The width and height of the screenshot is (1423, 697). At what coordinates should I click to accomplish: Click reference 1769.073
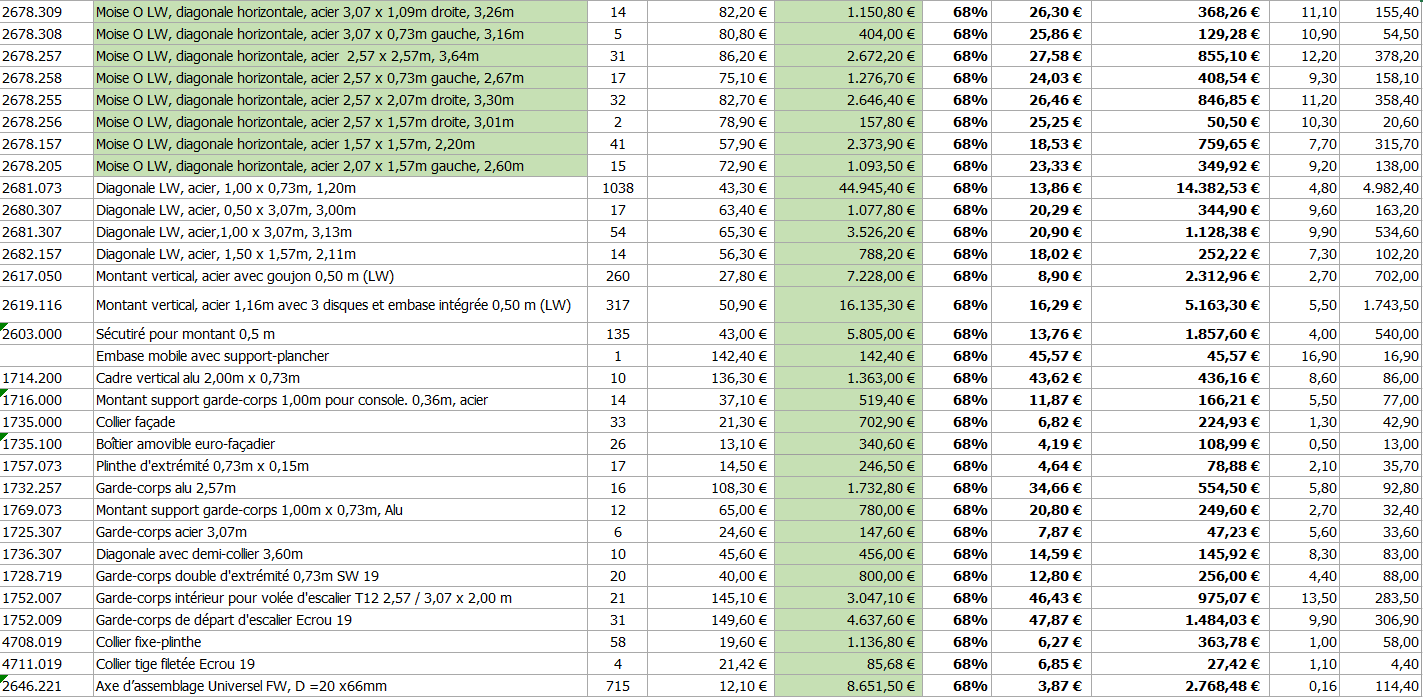[46, 510]
